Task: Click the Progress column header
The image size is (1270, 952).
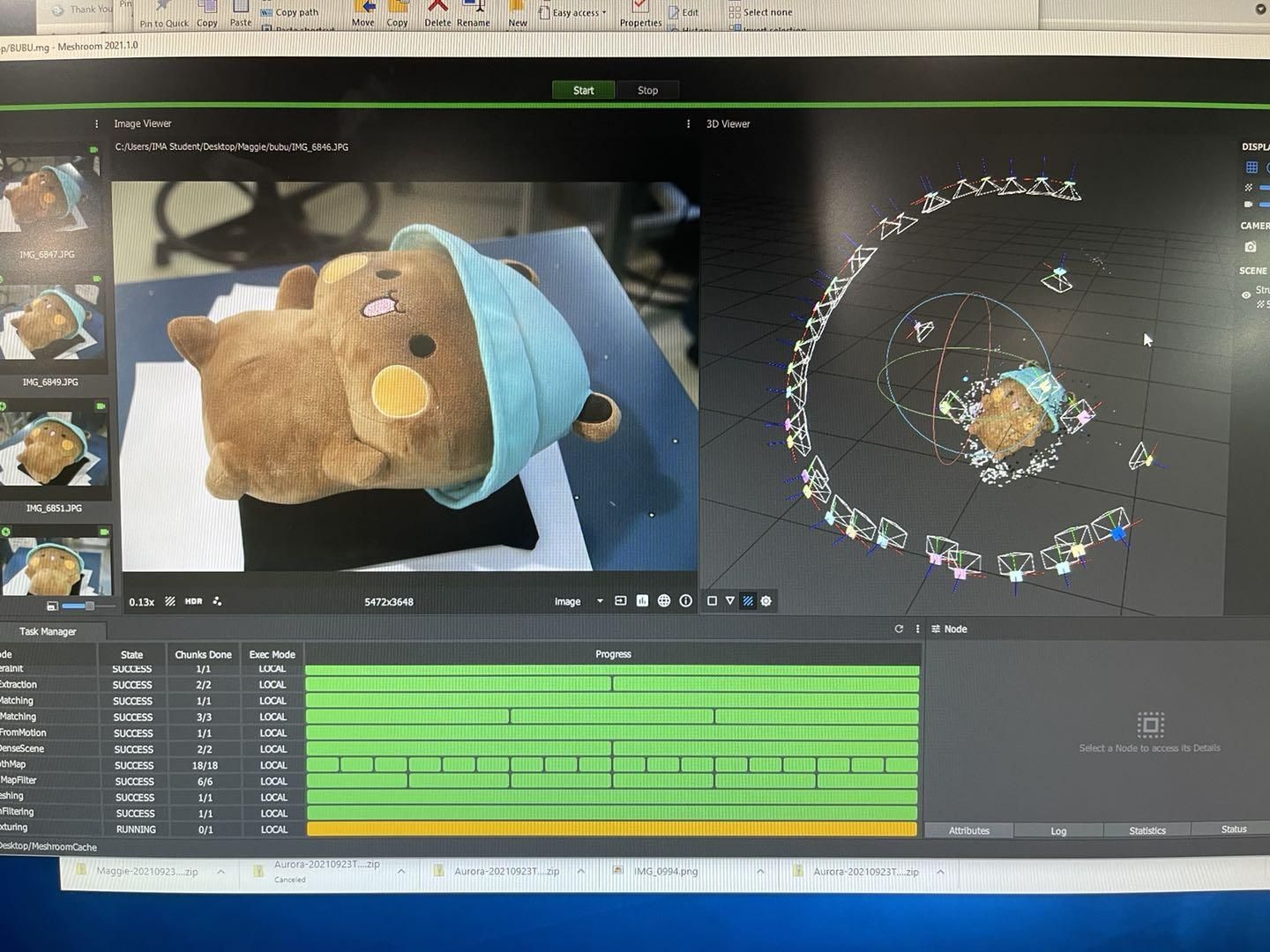Action: click(x=613, y=654)
